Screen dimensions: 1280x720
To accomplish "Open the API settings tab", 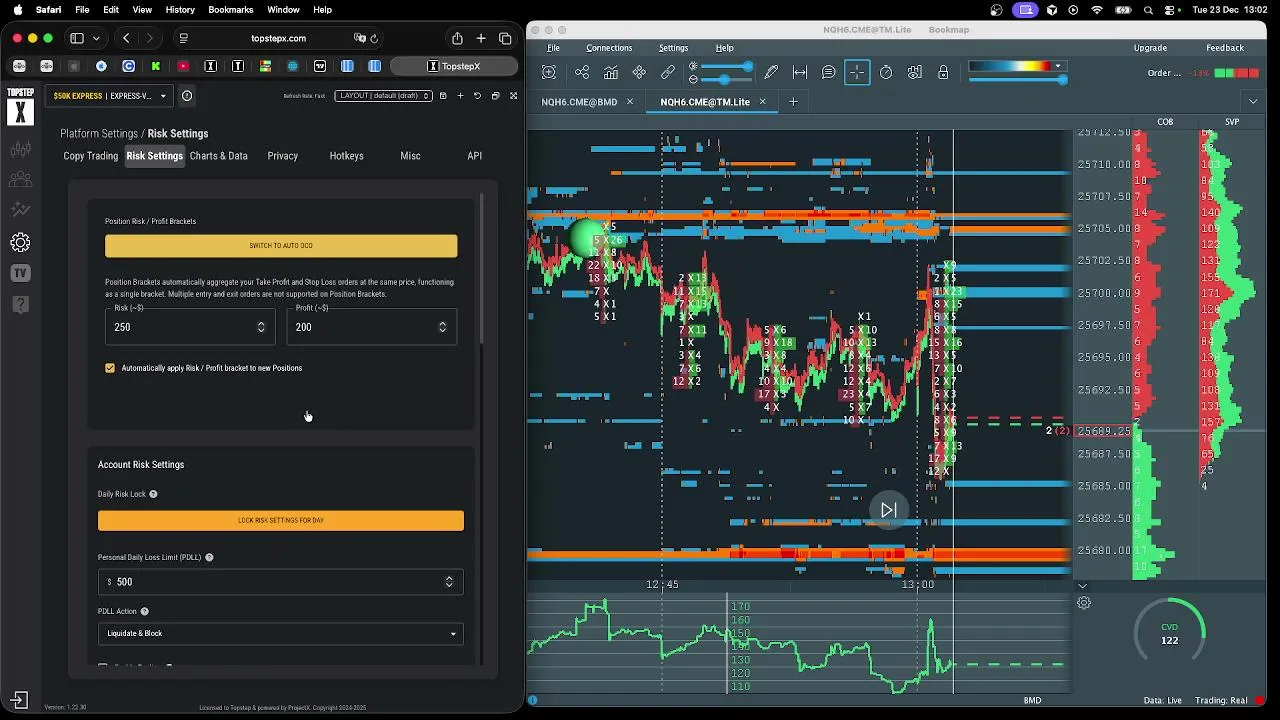I will (474, 156).
